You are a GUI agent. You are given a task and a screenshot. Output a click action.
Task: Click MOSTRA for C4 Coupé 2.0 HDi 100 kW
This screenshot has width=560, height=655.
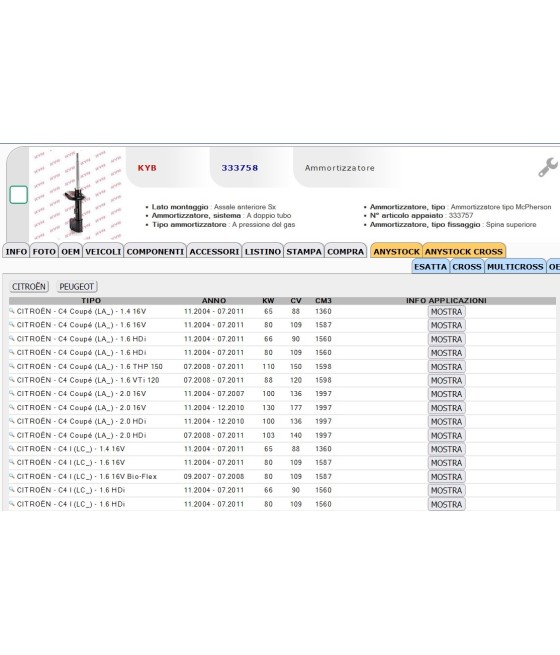coord(446,421)
